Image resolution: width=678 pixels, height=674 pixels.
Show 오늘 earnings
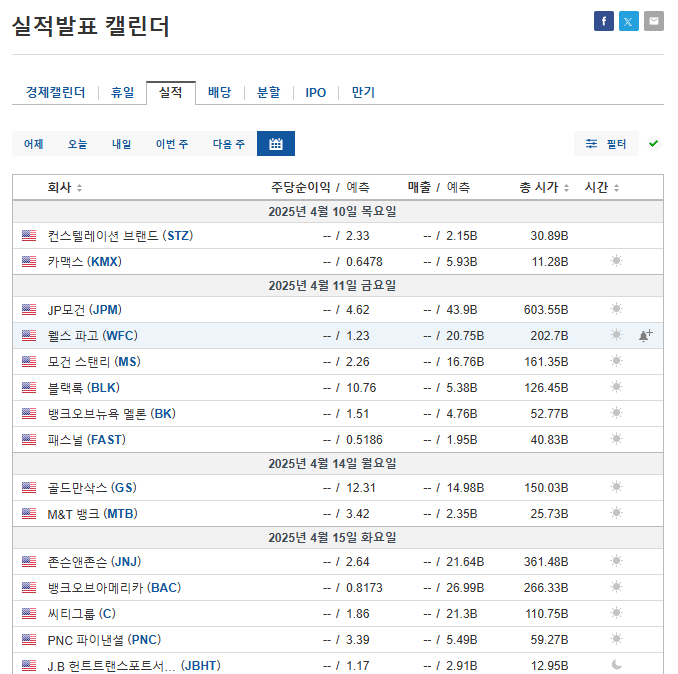[x=77, y=144]
